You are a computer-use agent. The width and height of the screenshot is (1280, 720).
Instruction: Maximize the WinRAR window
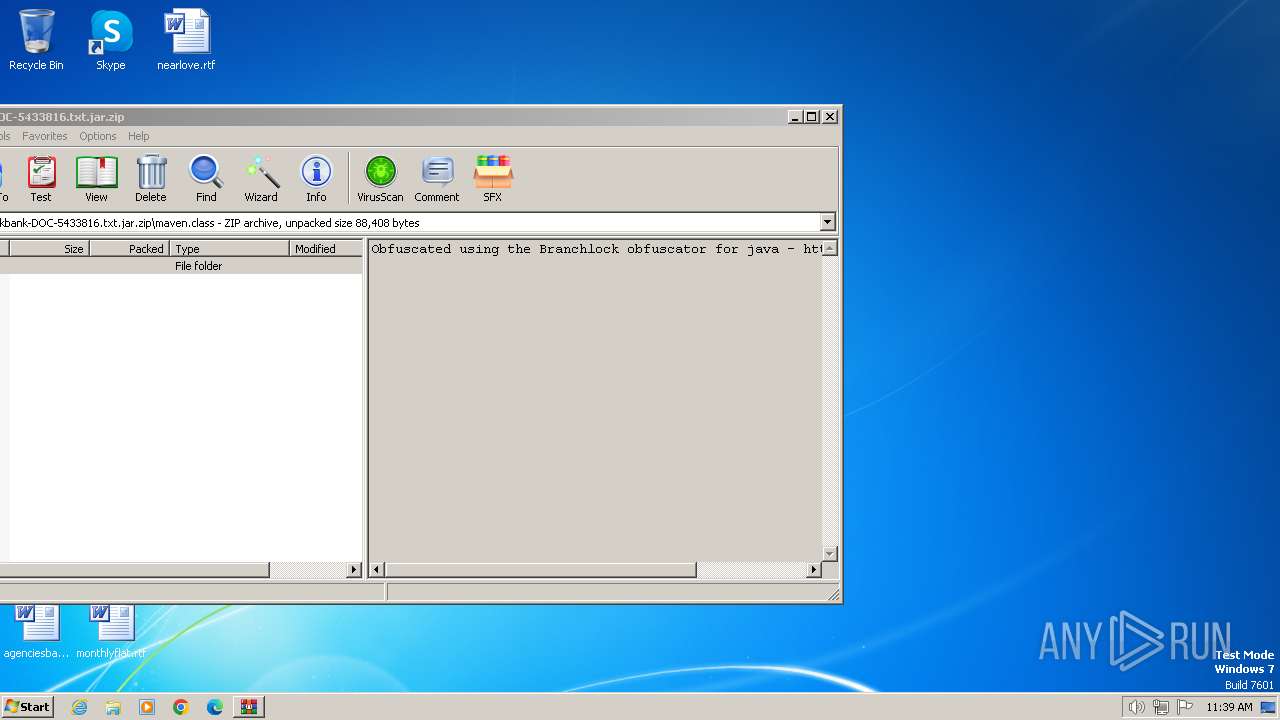(812, 117)
